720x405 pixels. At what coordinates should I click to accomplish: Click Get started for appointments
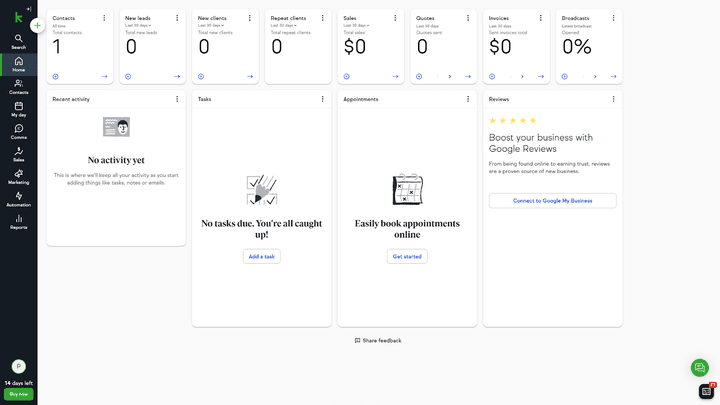[407, 257]
